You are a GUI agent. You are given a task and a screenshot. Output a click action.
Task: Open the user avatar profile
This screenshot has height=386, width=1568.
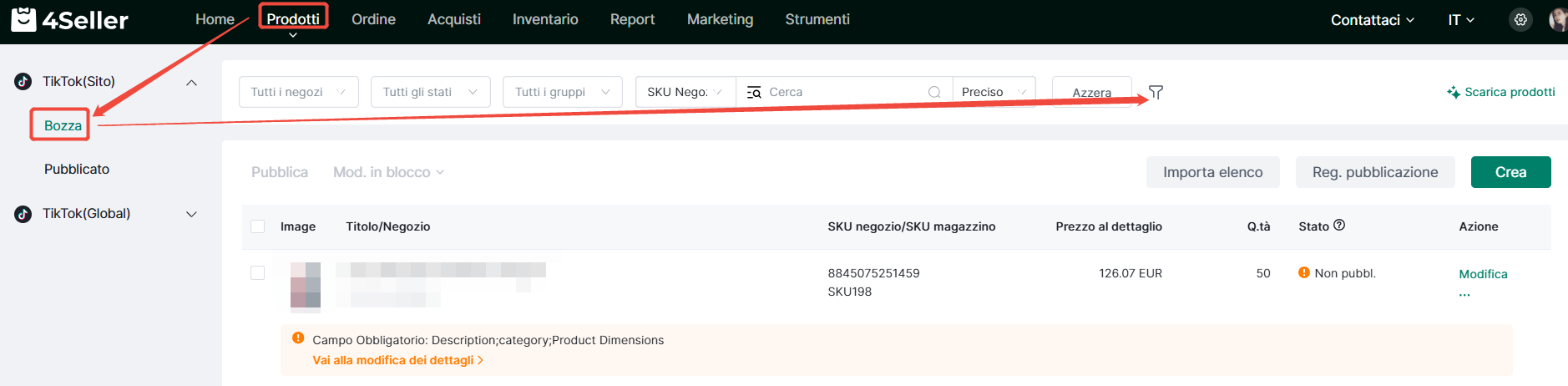click(1557, 20)
